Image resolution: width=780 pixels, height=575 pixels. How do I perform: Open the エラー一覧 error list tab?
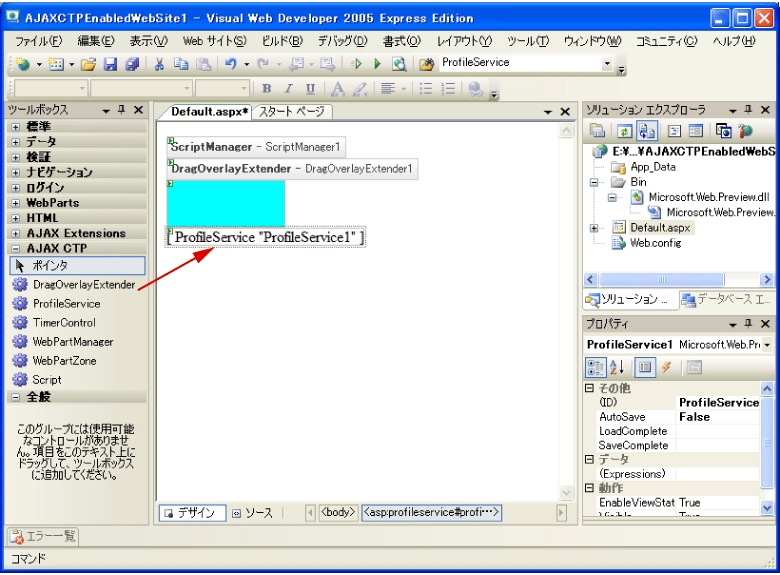[x=43, y=536]
